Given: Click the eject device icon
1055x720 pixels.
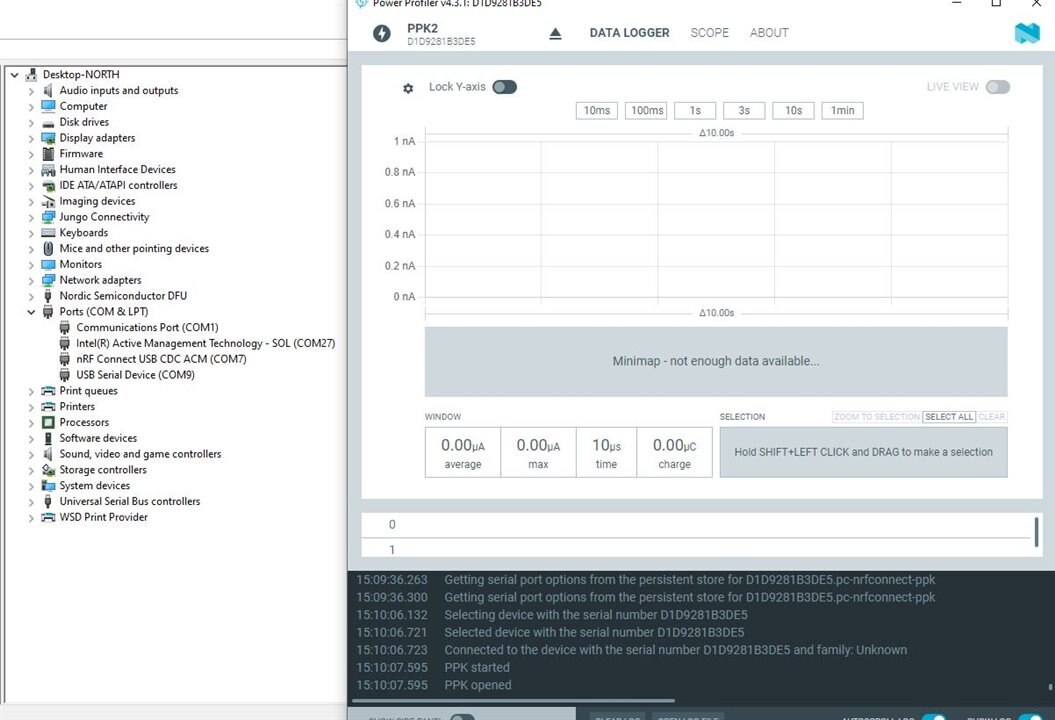Looking at the screenshot, I should (556, 33).
